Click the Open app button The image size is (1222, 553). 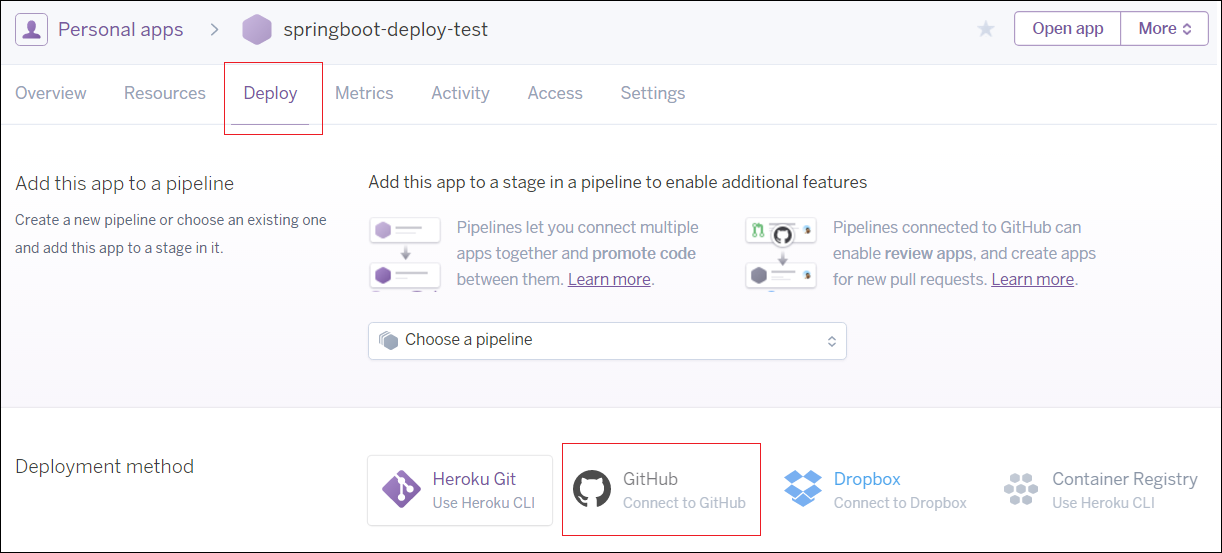point(1067,29)
